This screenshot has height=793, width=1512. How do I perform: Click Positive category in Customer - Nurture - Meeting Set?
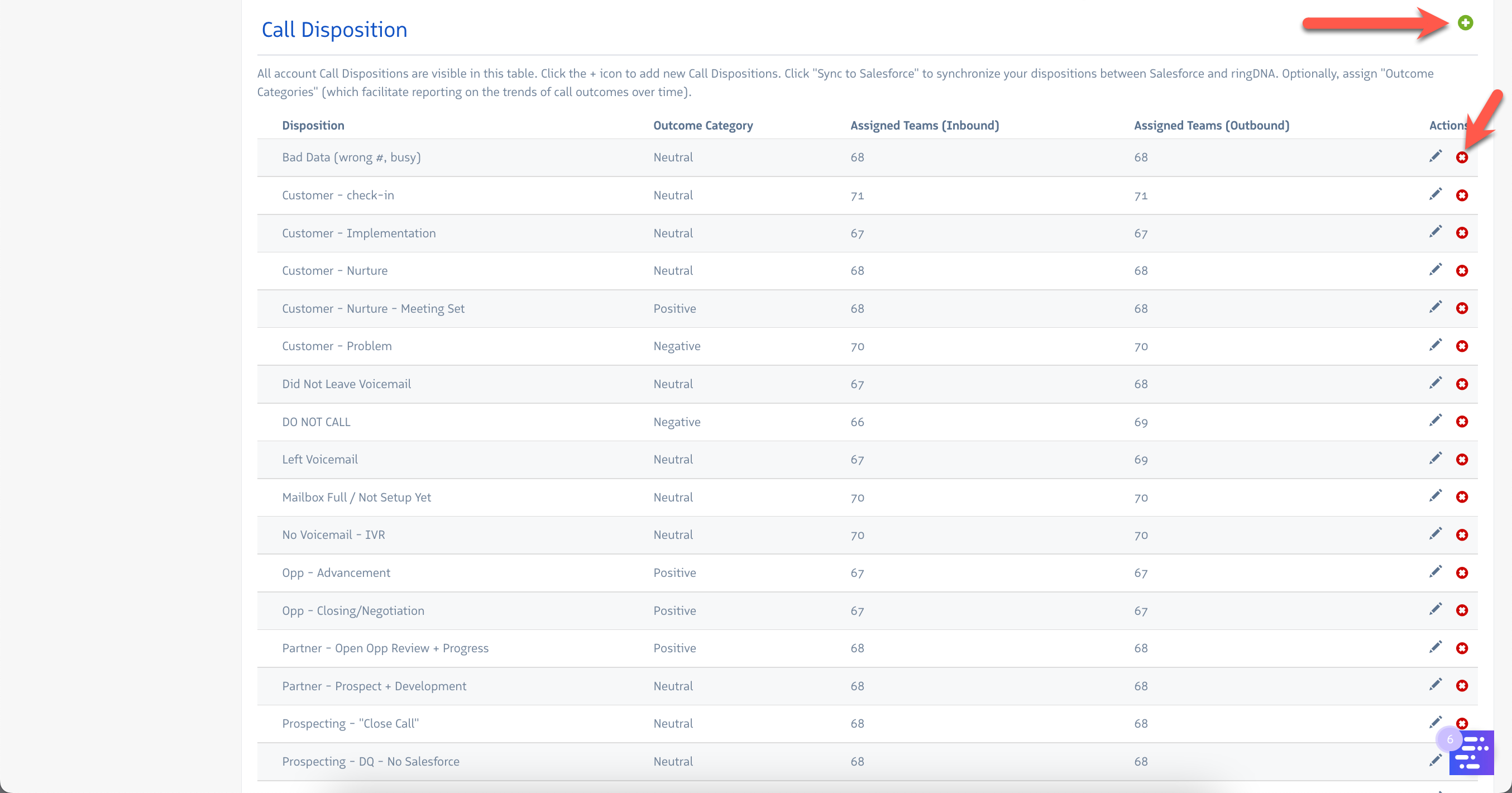(x=674, y=309)
